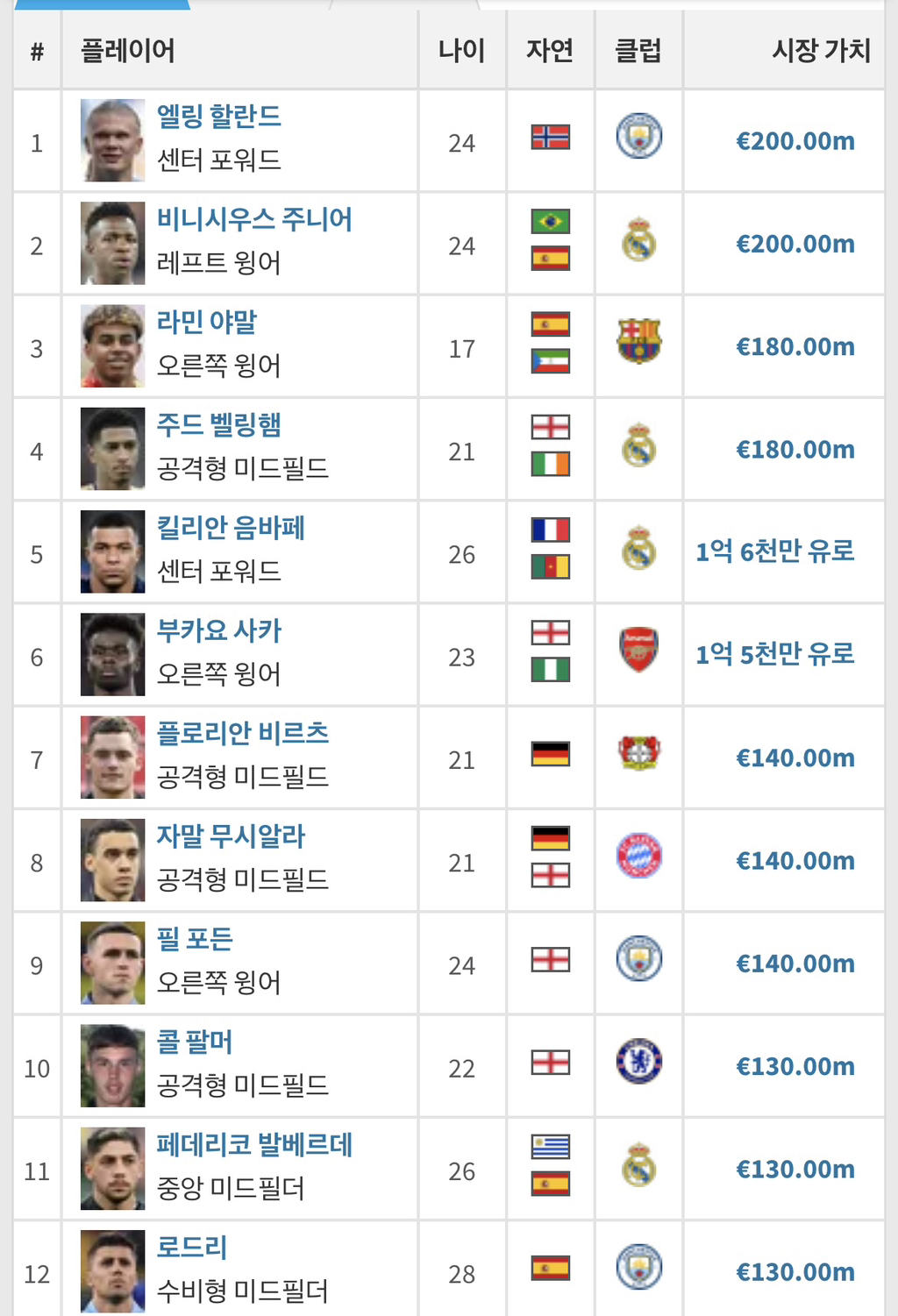
Task: Open 페데리코 발베르데 player link
Action: coord(254,1144)
